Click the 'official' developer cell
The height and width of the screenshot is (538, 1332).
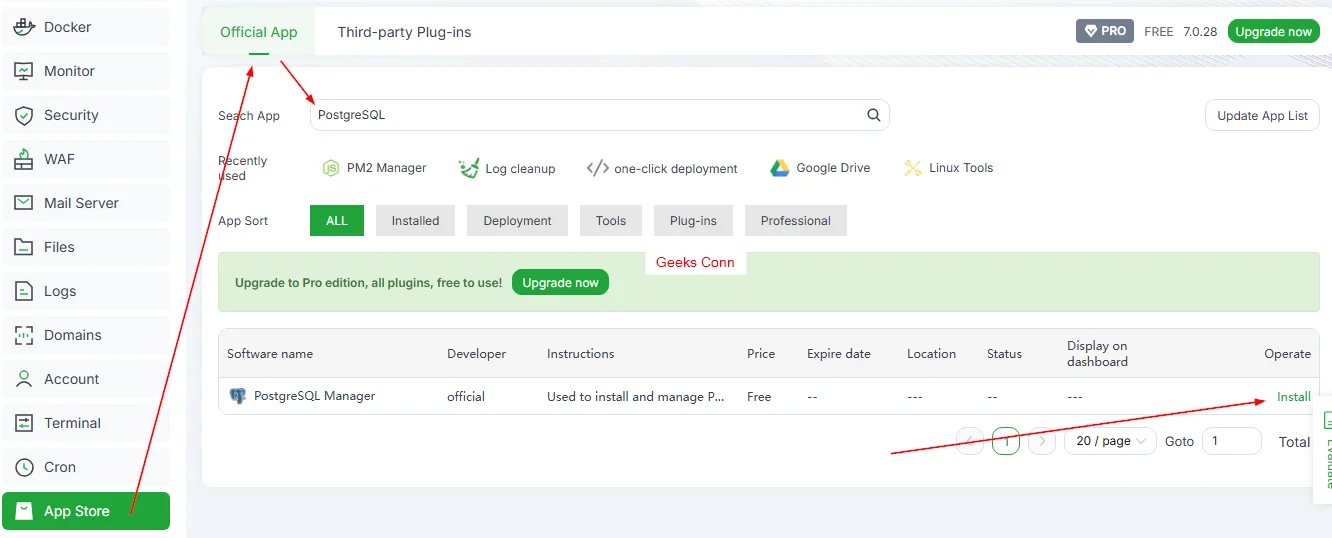pyautogui.click(x=466, y=396)
